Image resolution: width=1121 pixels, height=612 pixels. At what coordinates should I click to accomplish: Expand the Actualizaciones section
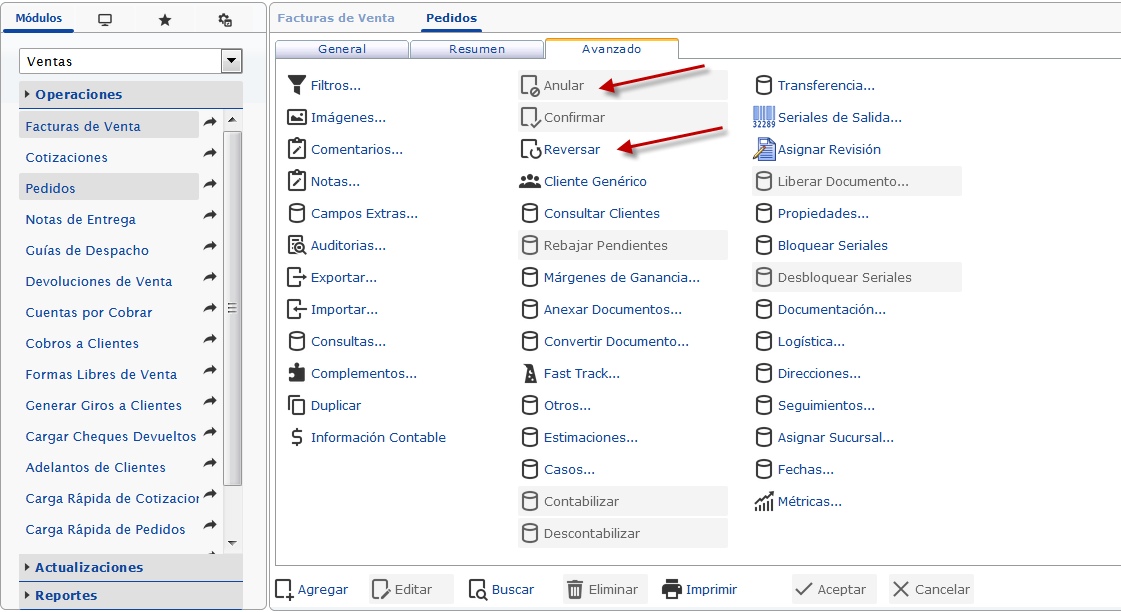pyautogui.click(x=131, y=567)
